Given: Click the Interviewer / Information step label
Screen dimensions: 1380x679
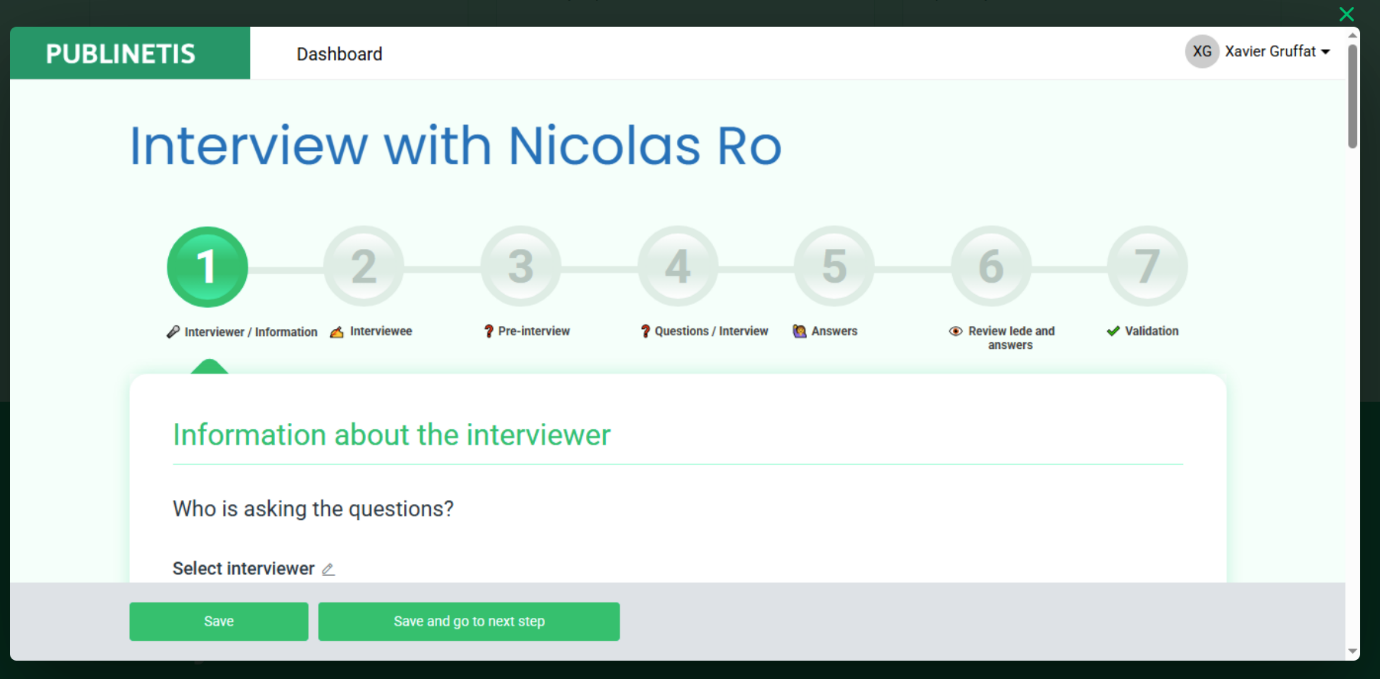Looking at the screenshot, I should coord(251,332).
